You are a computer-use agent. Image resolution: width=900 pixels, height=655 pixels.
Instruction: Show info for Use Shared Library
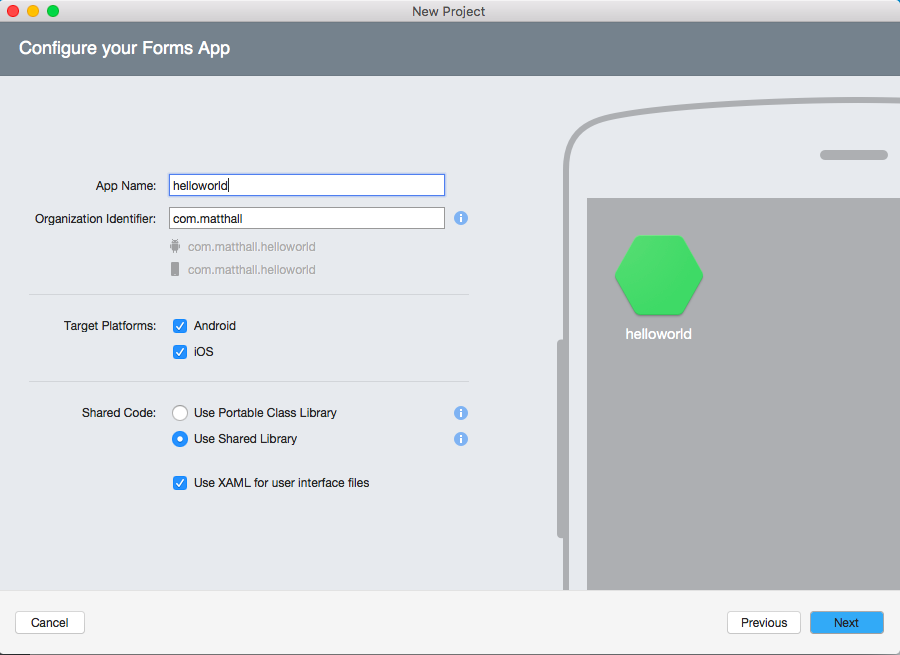461,439
